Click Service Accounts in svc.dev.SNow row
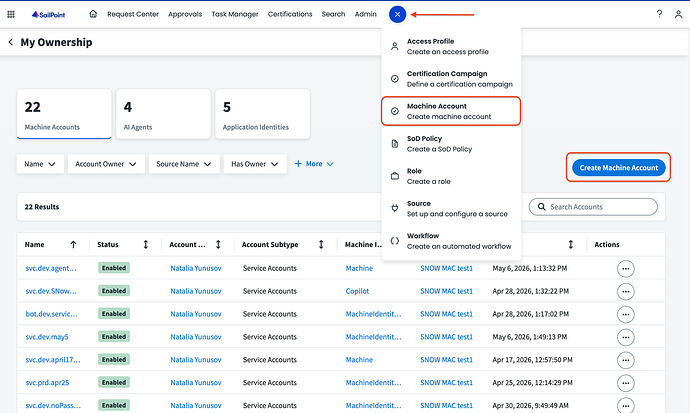Viewport: 690px width, 413px height. pyautogui.click(x=270, y=291)
